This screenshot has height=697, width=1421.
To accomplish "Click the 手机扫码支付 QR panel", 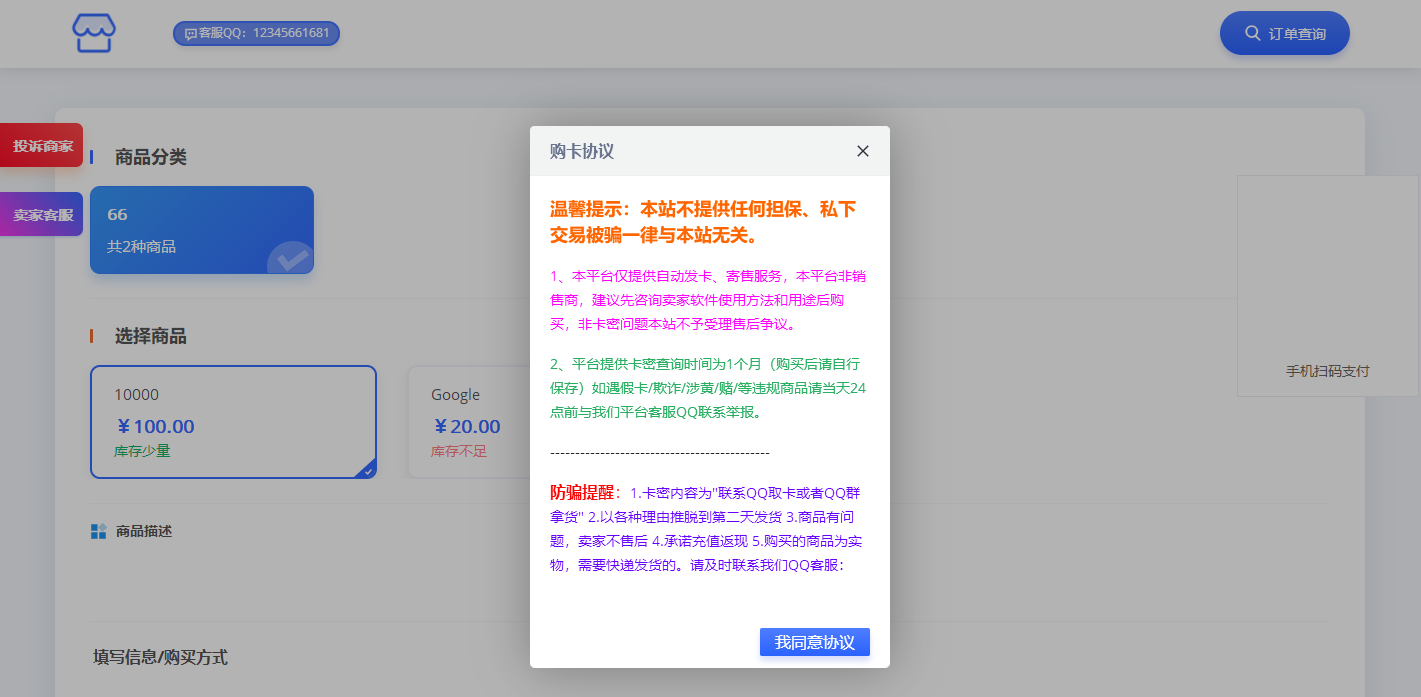I will (1327, 285).
